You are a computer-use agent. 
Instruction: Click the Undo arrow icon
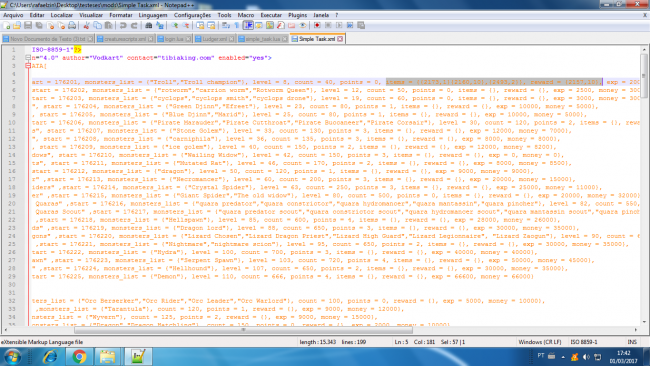123,26
